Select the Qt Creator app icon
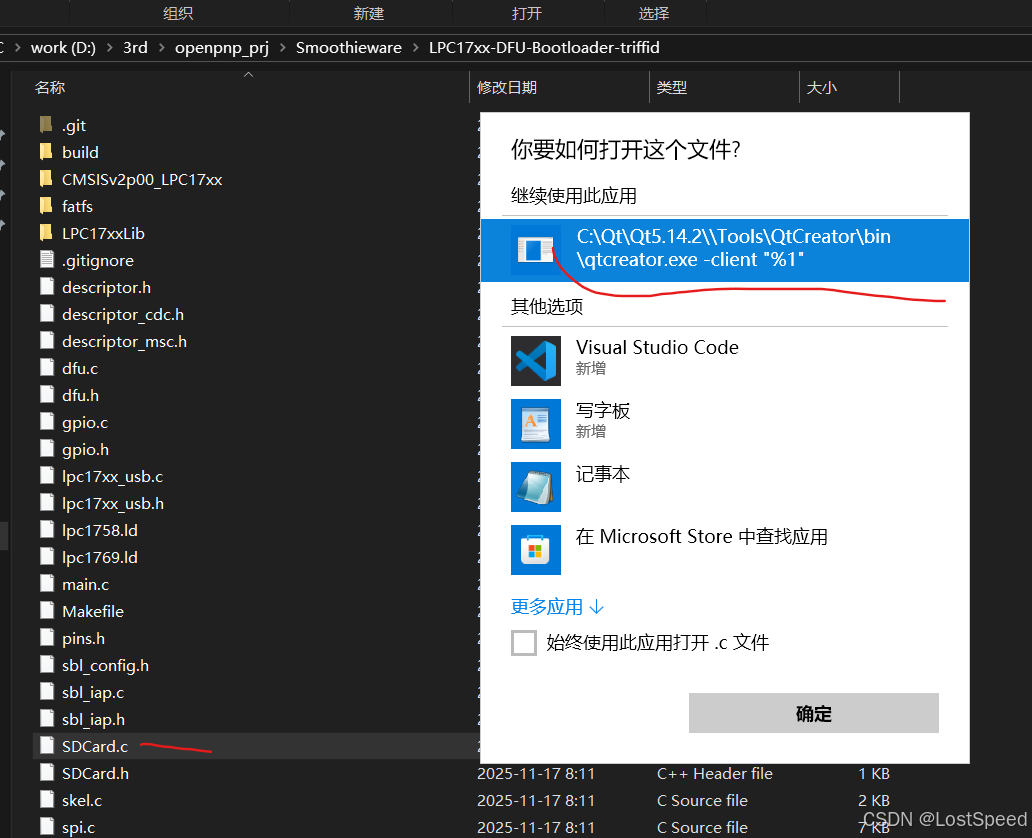This screenshot has height=838, width=1032. (536, 250)
